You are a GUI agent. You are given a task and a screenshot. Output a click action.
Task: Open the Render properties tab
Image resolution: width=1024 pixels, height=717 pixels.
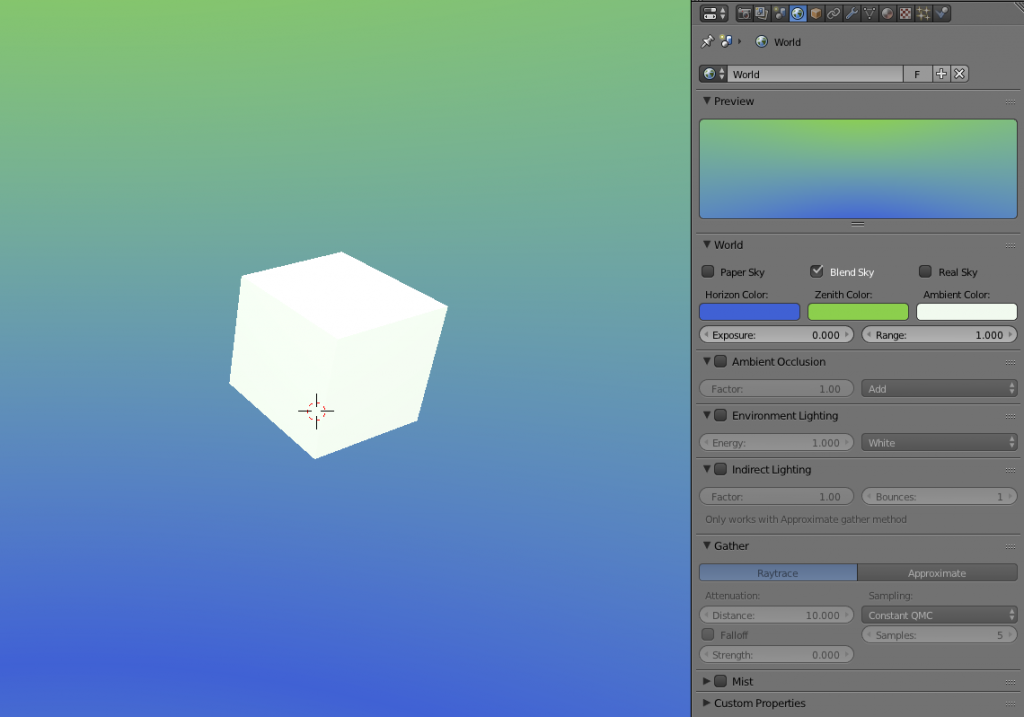pyautogui.click(x=744, y=14)
